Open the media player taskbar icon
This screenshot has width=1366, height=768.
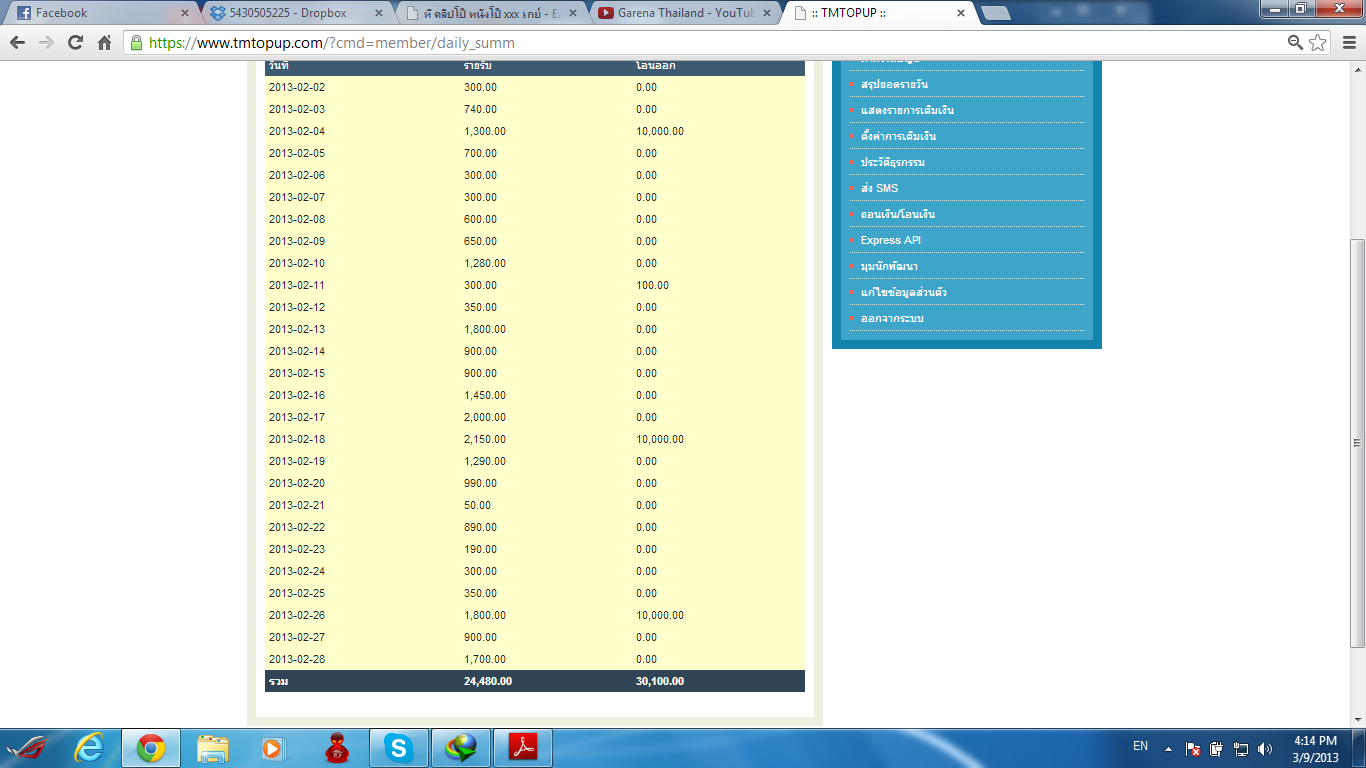[x=274, y=748]
